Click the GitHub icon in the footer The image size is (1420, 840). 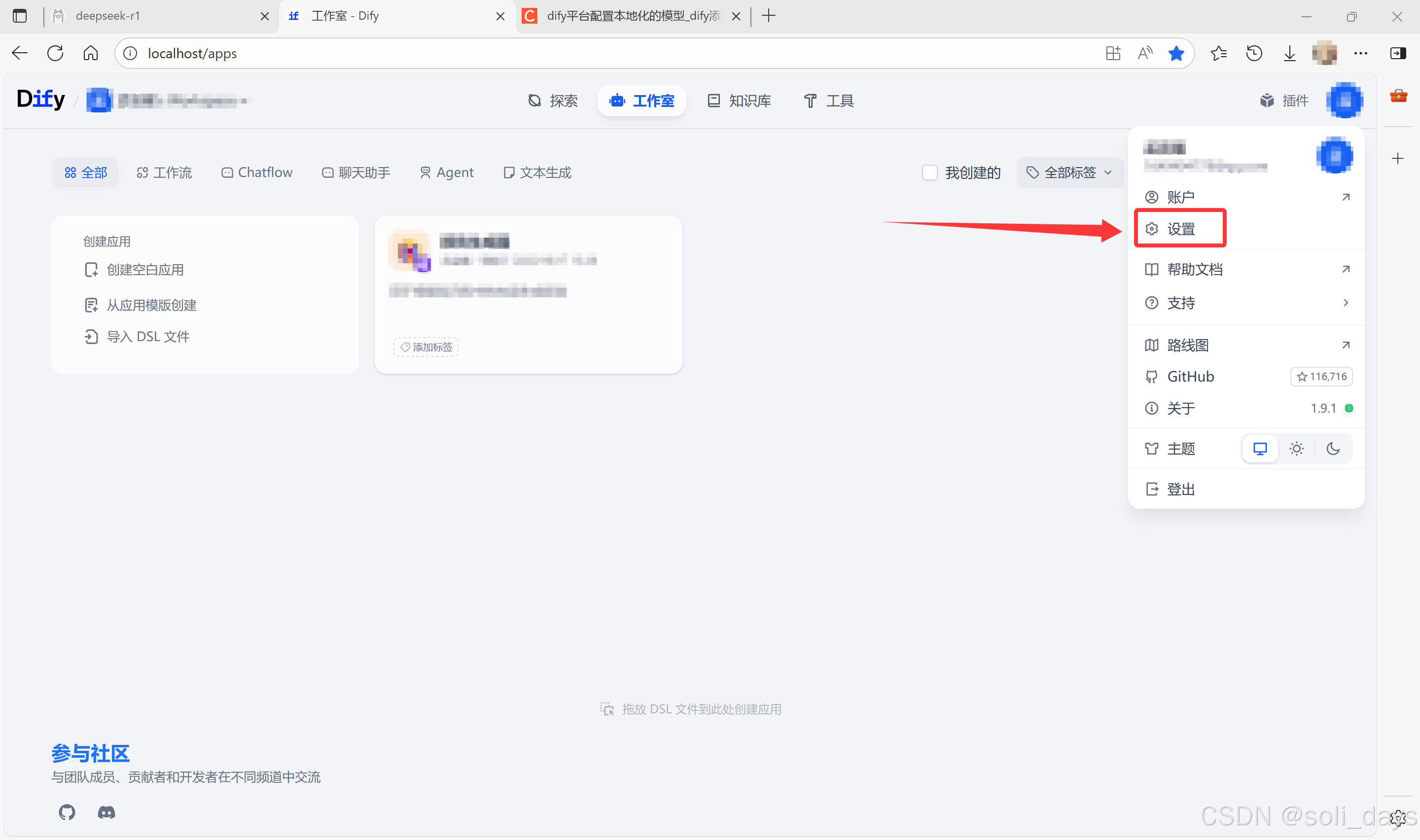[x=66, y=813]
